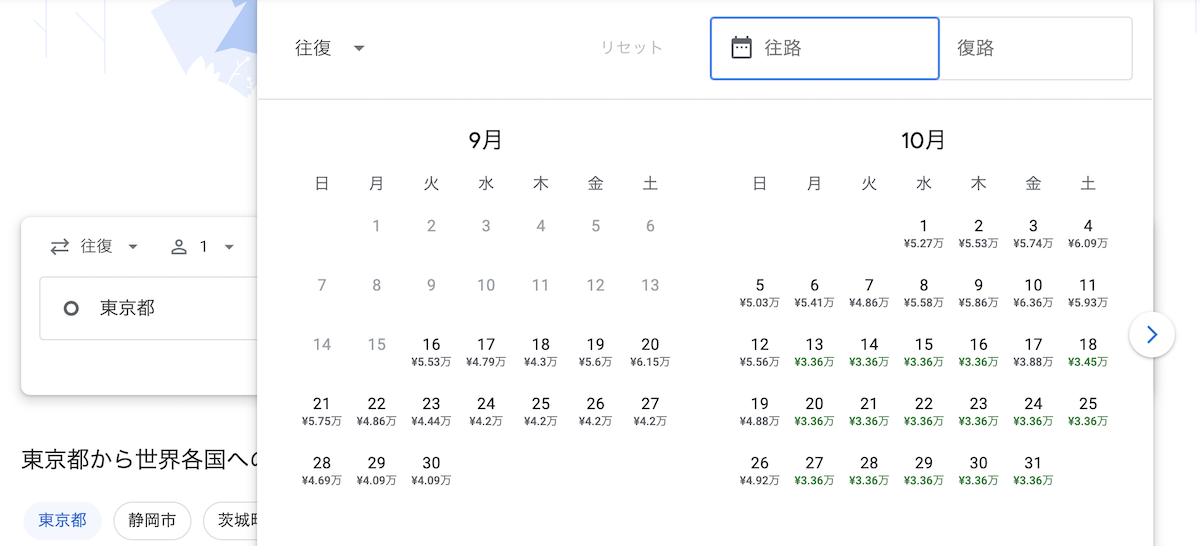Select October 31 date
The height and width of the screenshot is (546, 1200).
[x=1033, y=470]
